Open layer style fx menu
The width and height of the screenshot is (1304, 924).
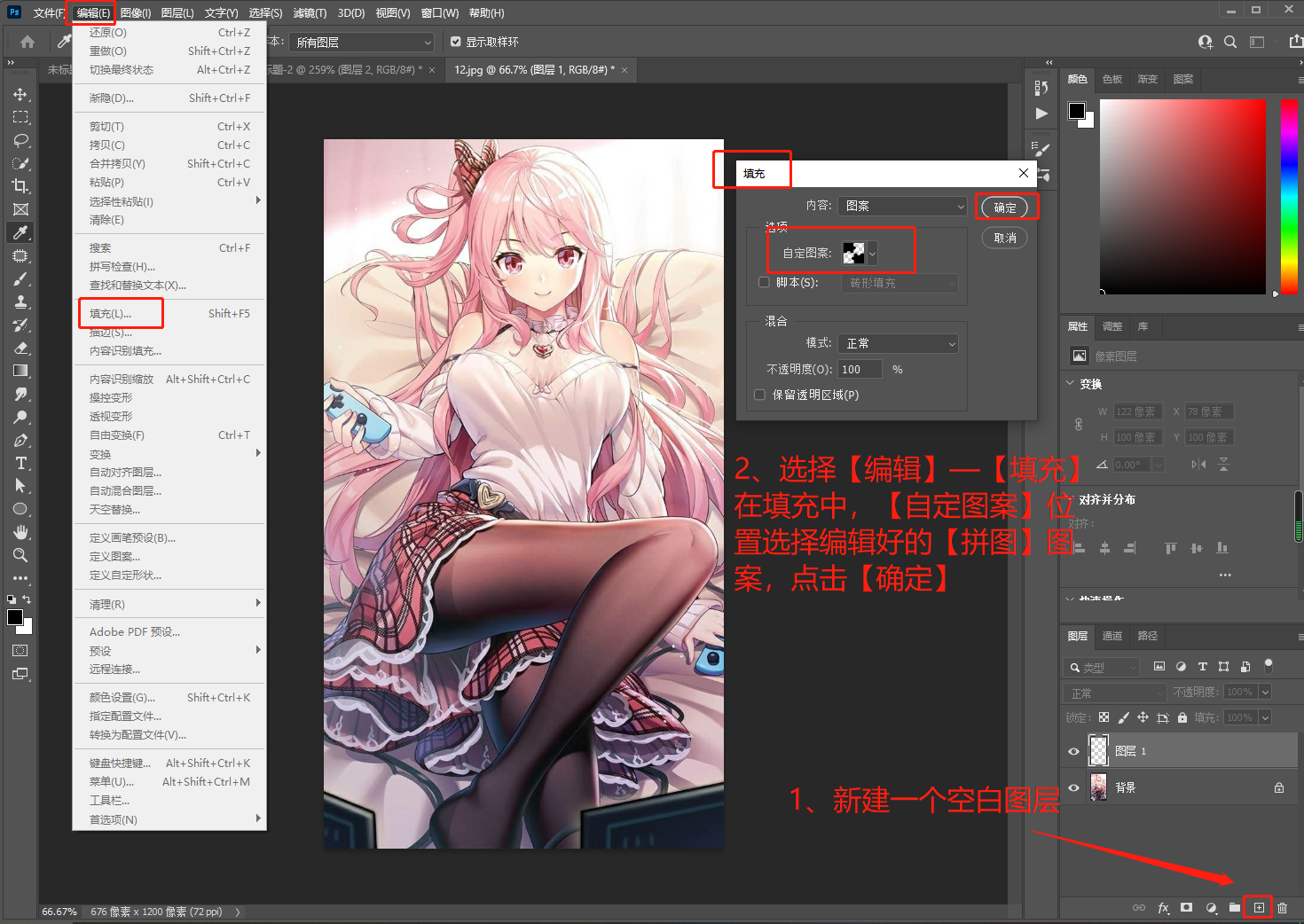1164,907
